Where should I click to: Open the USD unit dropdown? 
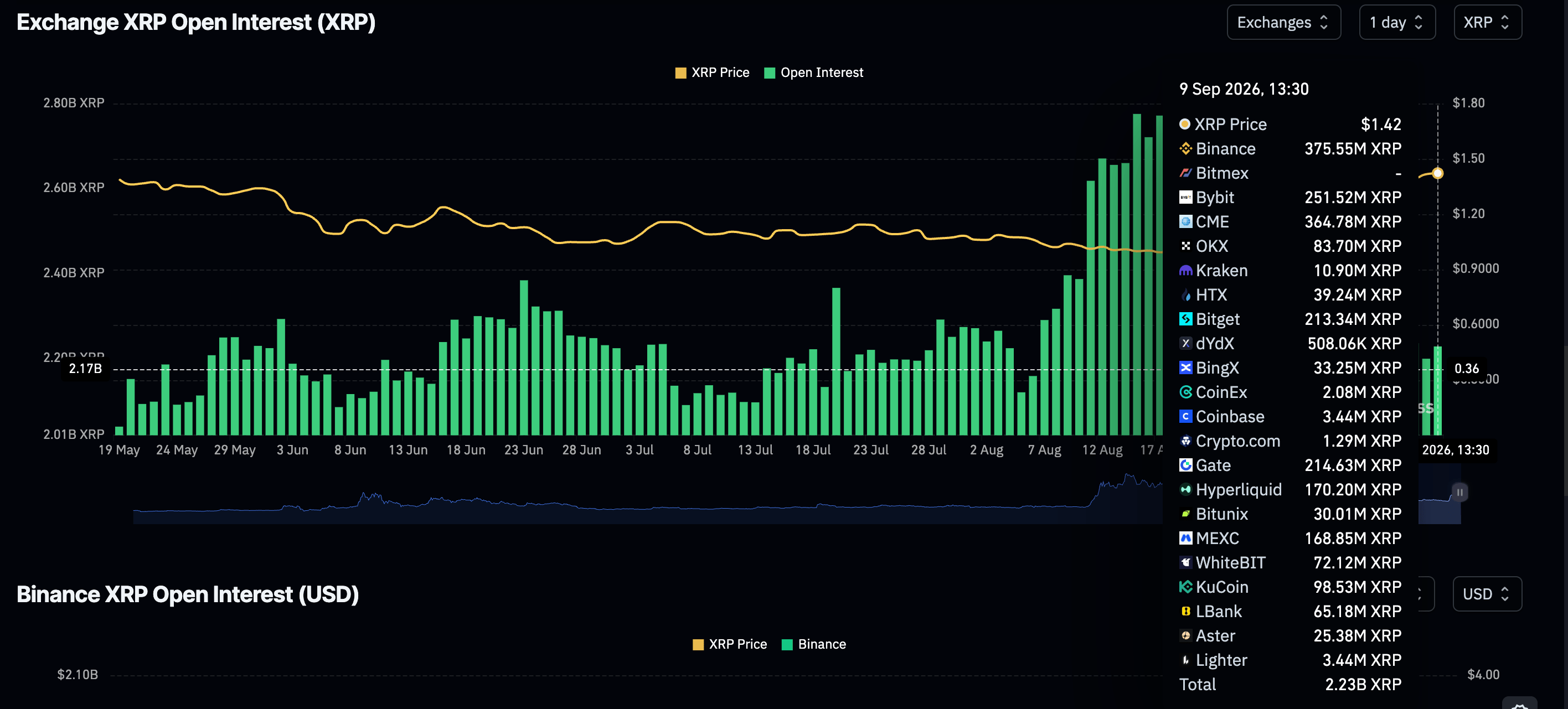(1487, 594)
